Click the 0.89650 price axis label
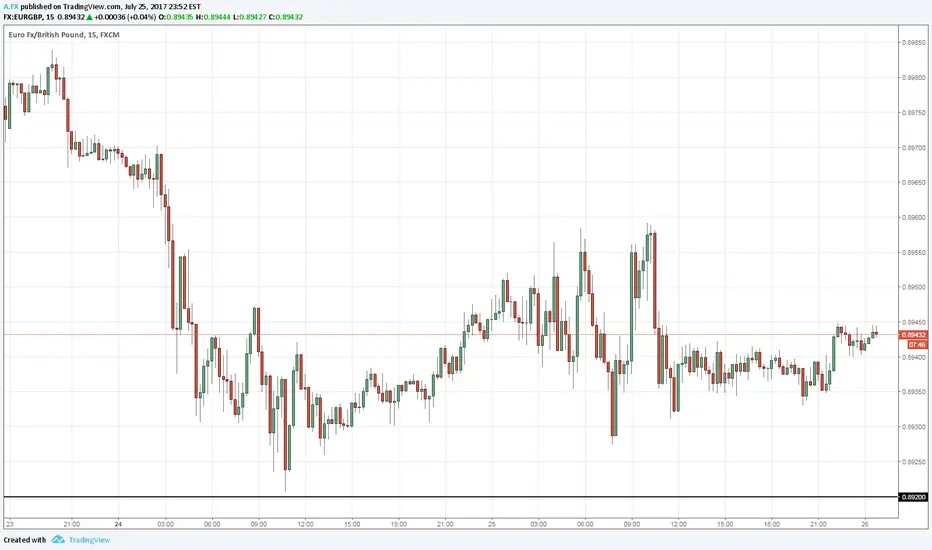932x550 pixels. coord(914,183)
